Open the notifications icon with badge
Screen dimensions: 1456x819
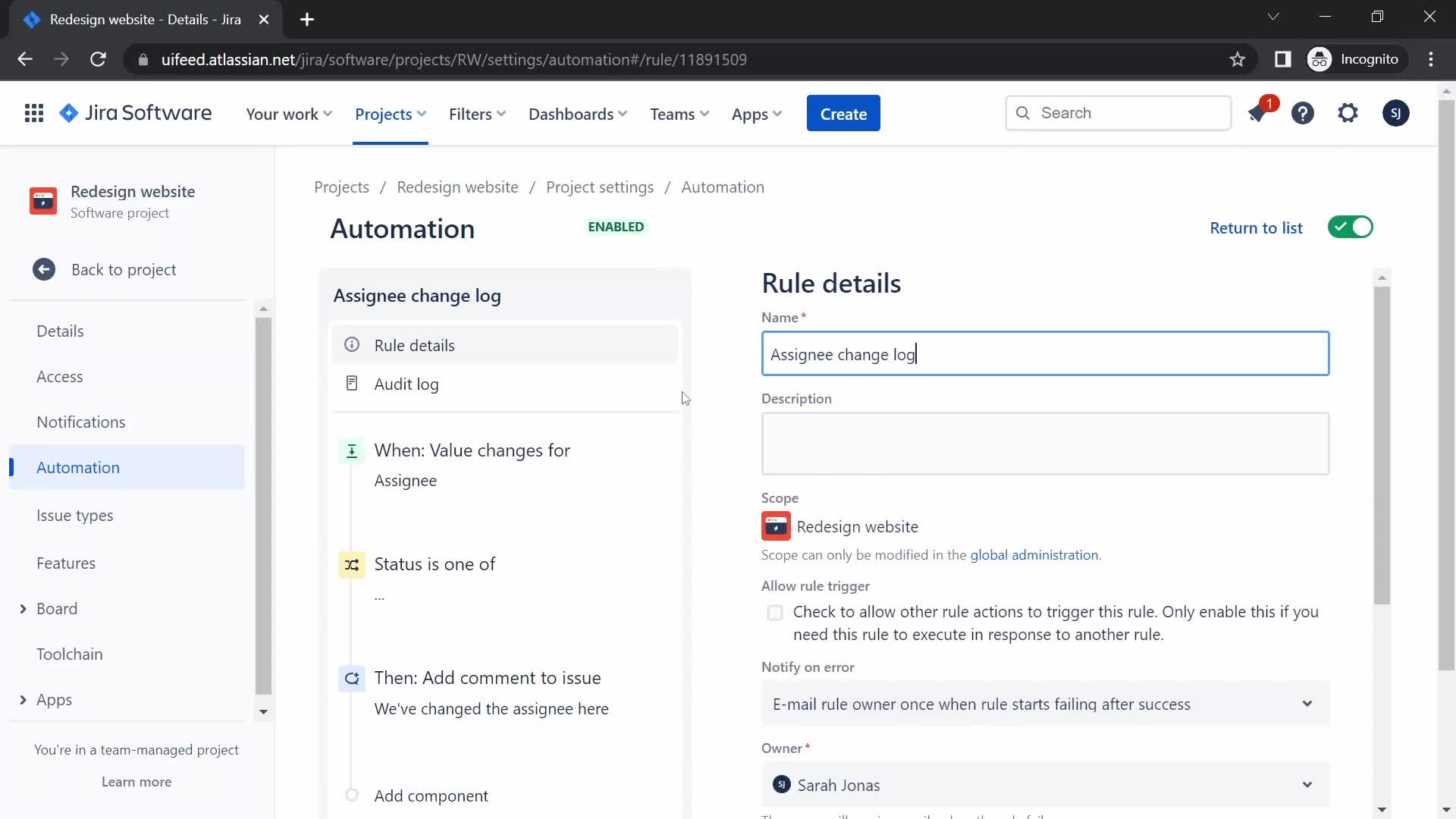pyautogui.click(x=1258, y=114)
